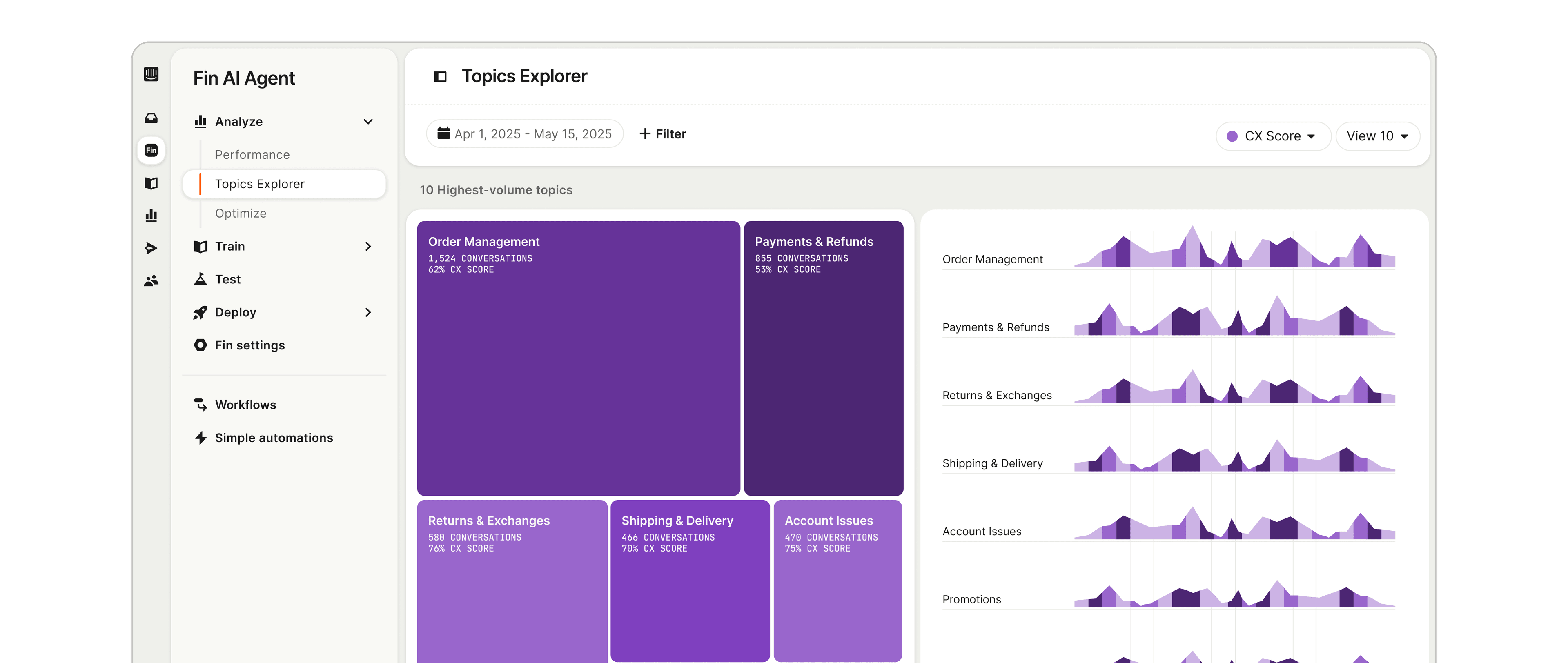
Task: Click the calendar icon in date range
Action: pyautogui.click(x=444, y=133)
